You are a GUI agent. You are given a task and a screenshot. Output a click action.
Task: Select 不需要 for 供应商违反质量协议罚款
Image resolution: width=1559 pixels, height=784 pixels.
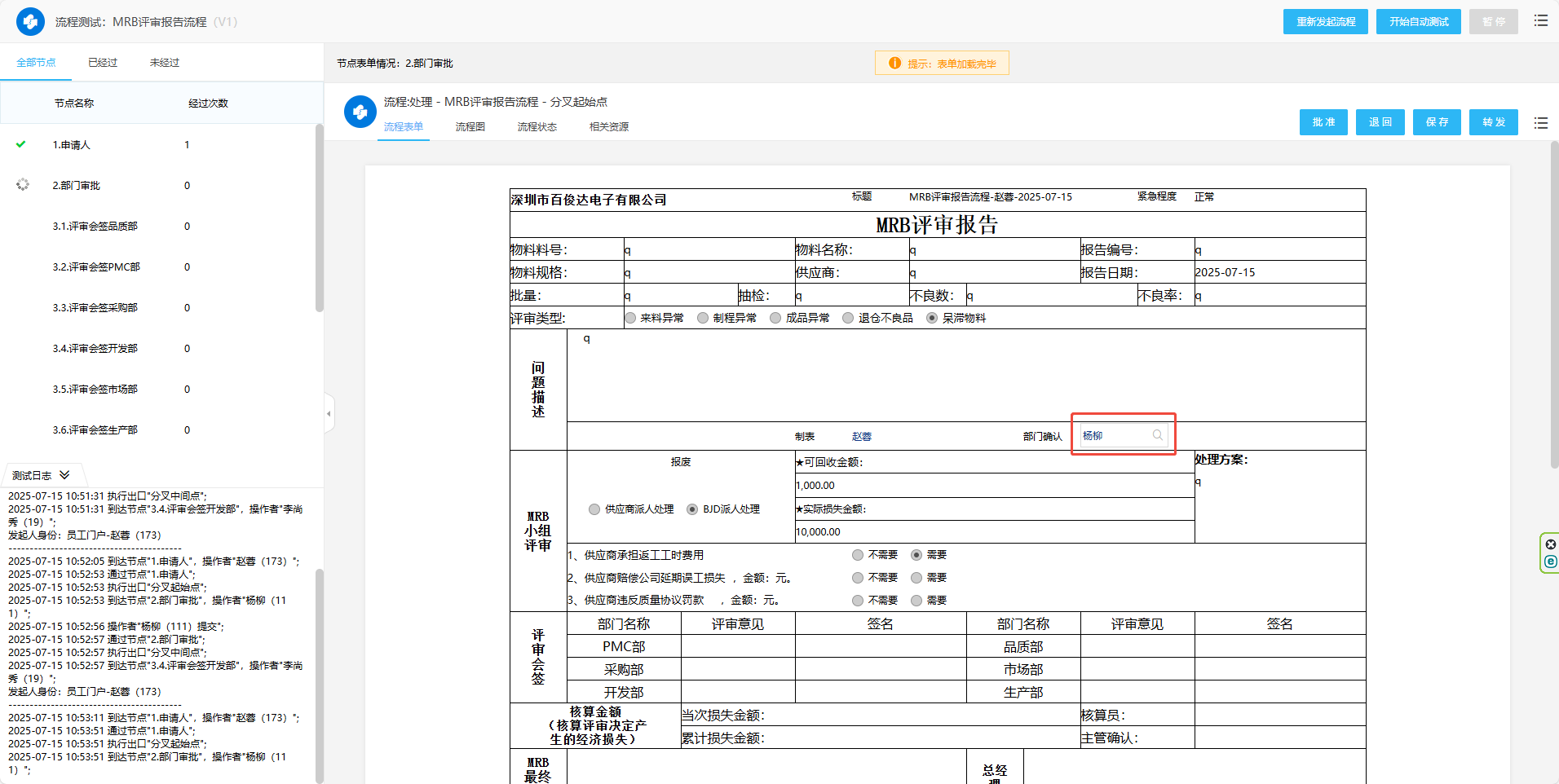coord(858,601)
